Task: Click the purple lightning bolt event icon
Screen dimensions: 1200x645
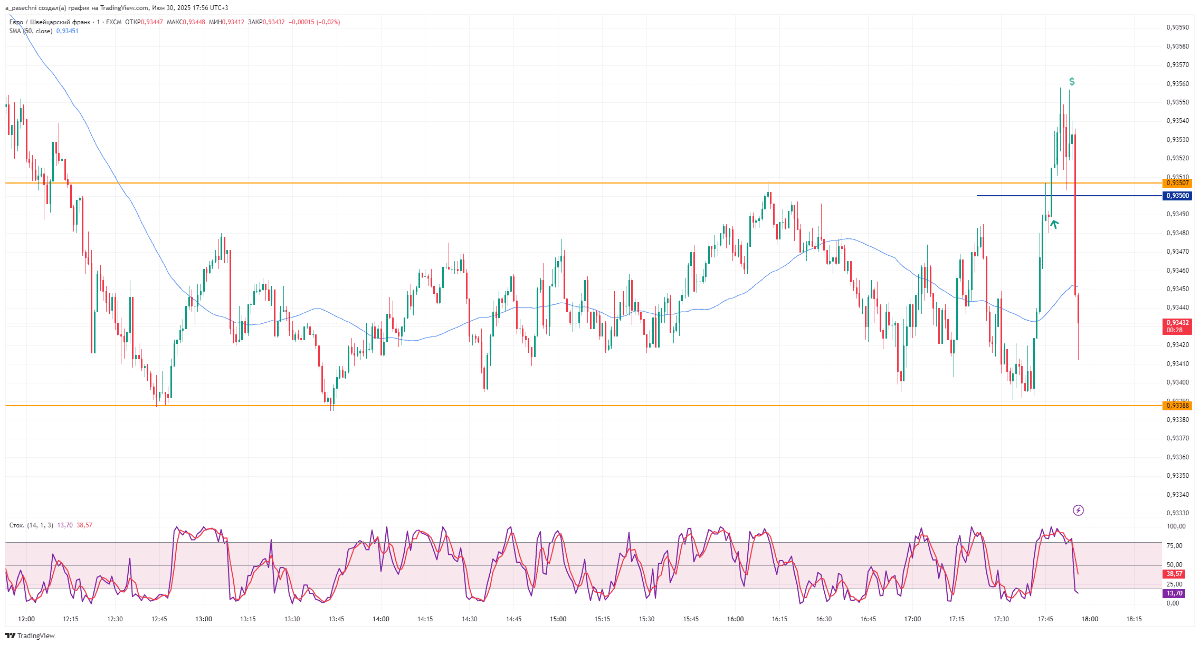Action: [x=1078, y=510]
